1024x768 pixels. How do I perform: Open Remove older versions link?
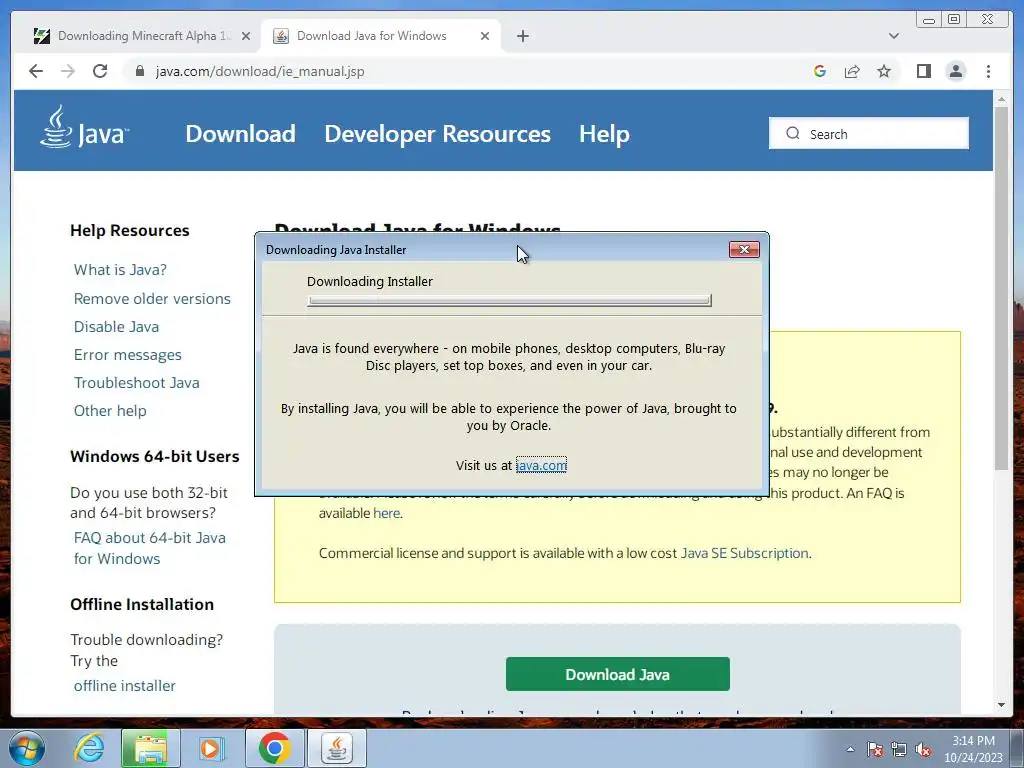(x=152, y=298)
